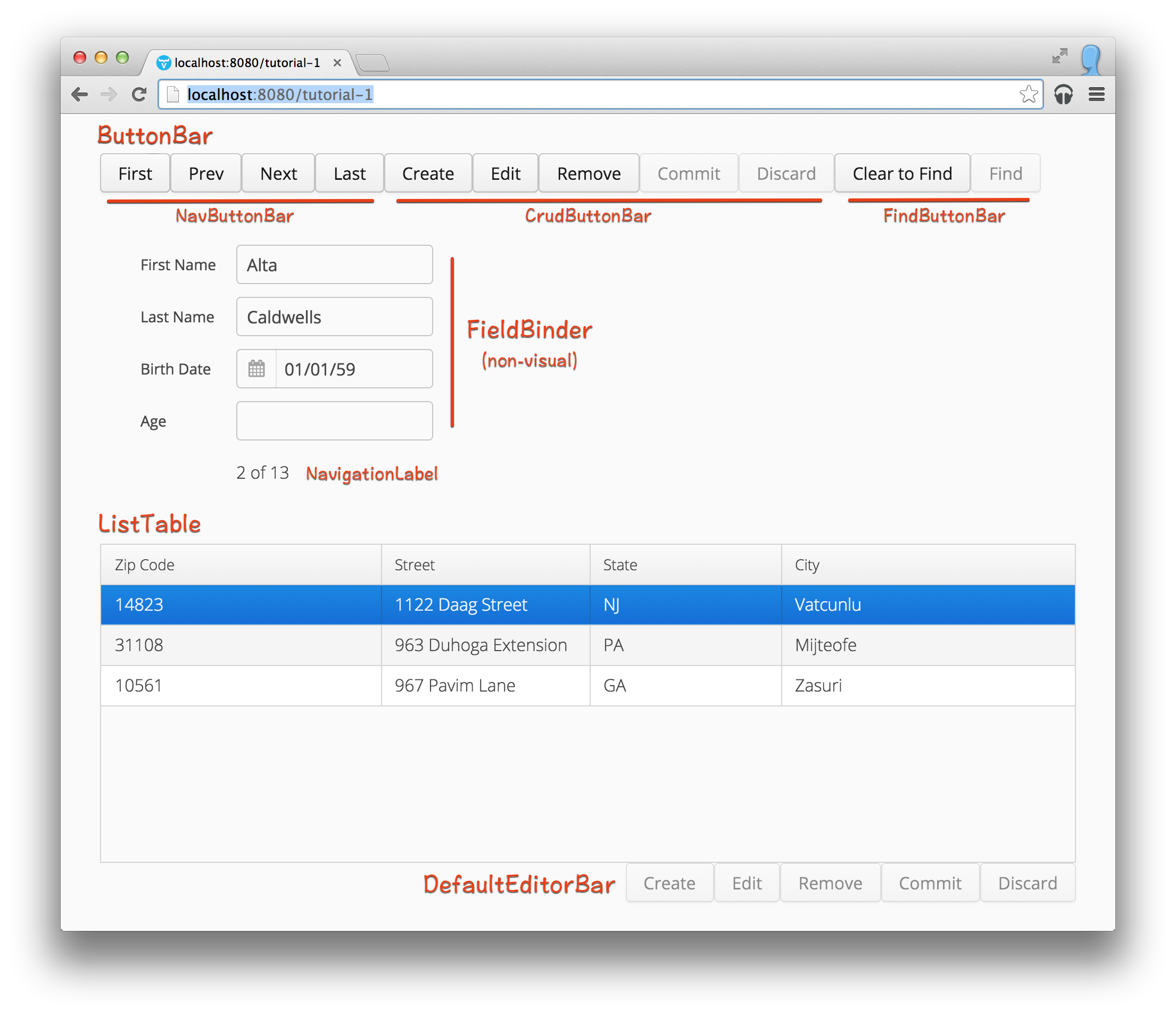Click the browser forward arrow
The width and height of the screenshot is (1176, 1015).
click(109, 94)
